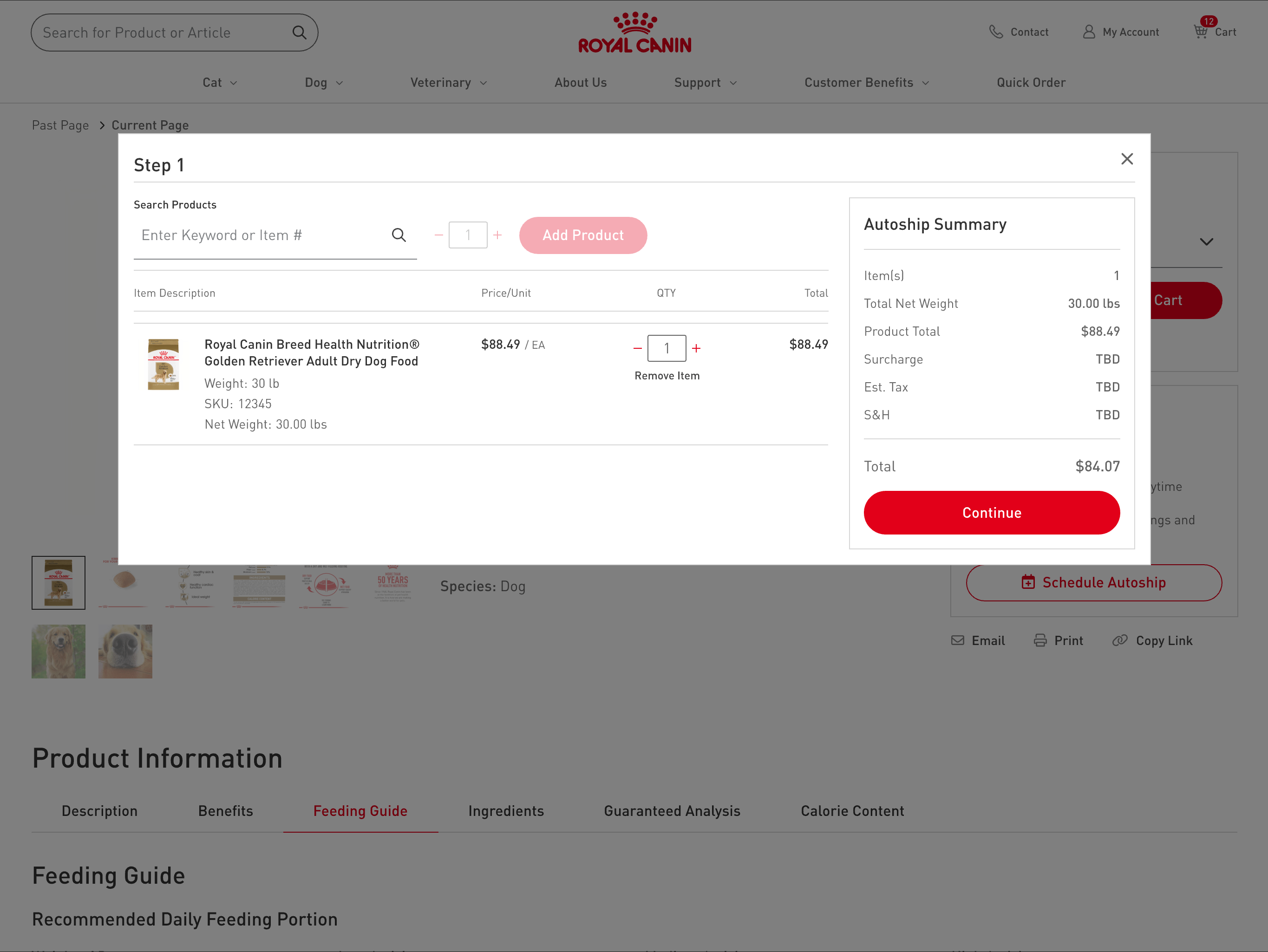Open the Calorie Content tab

click(x=852, y=810)
